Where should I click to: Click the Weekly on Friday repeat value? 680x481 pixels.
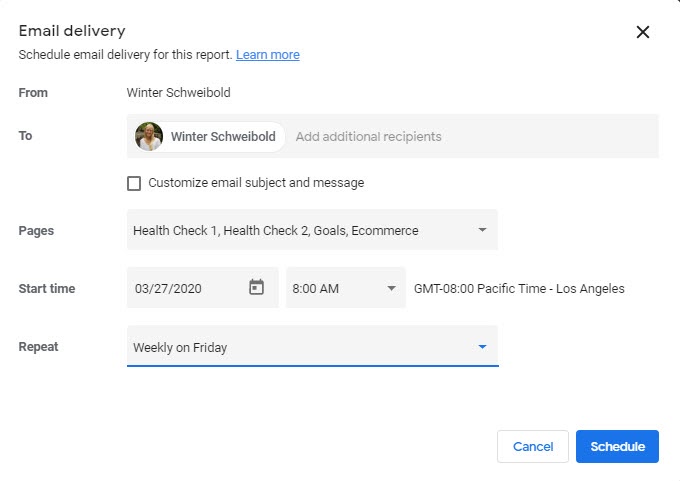coord(180,347)
